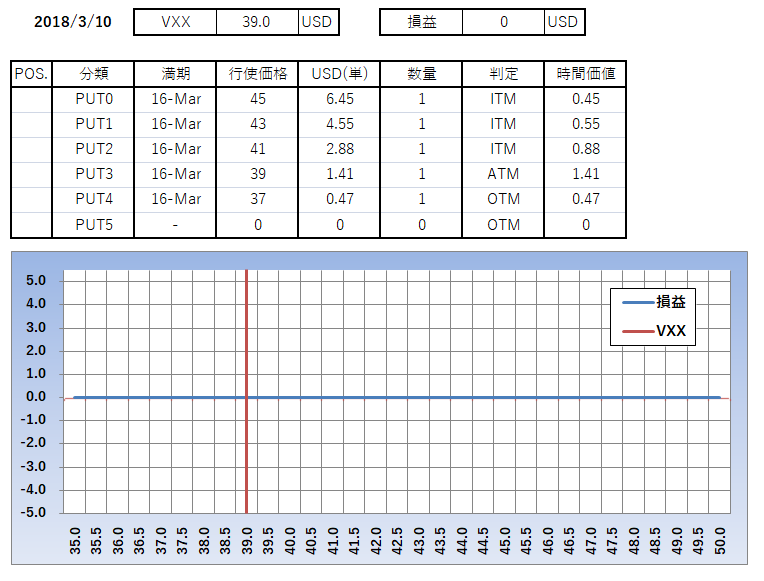Click strike price 39 cell

[x=257, y=174]
